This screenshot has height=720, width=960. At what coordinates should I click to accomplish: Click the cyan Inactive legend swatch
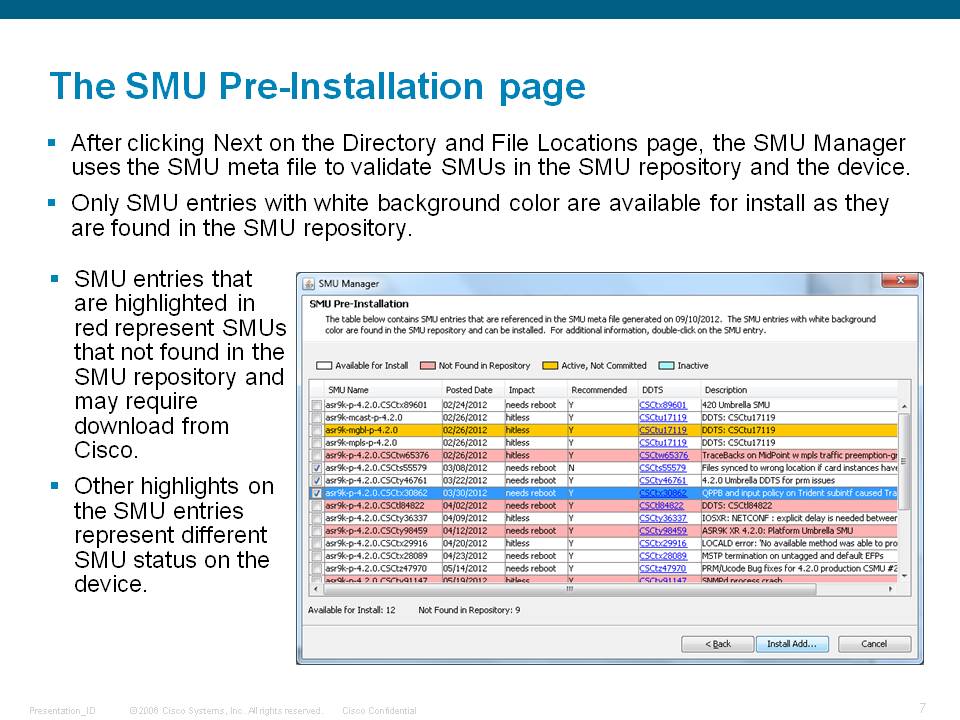[x=666, y=366]
